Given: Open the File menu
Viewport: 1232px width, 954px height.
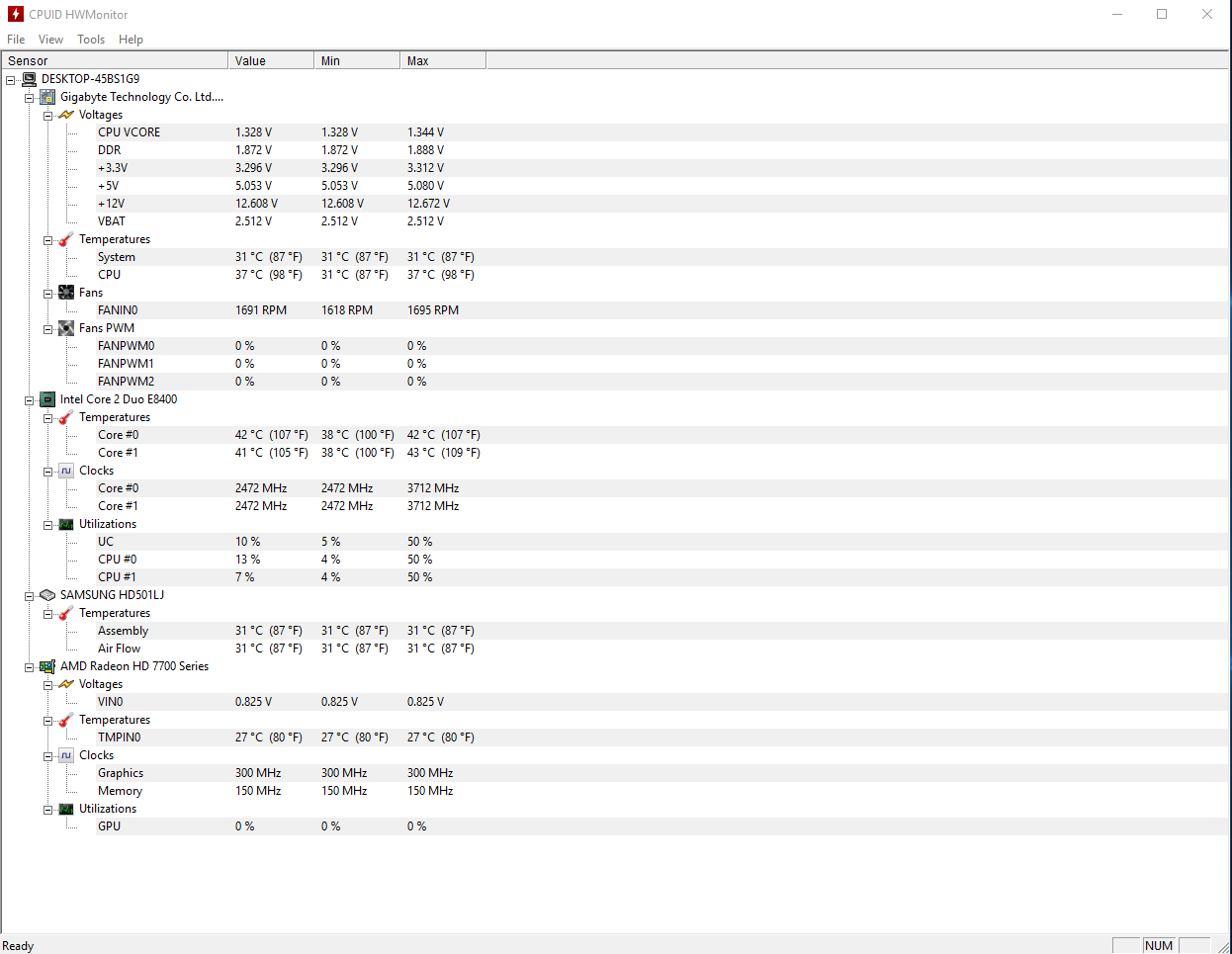Looking at the screenshot, I should coord(16,40).
